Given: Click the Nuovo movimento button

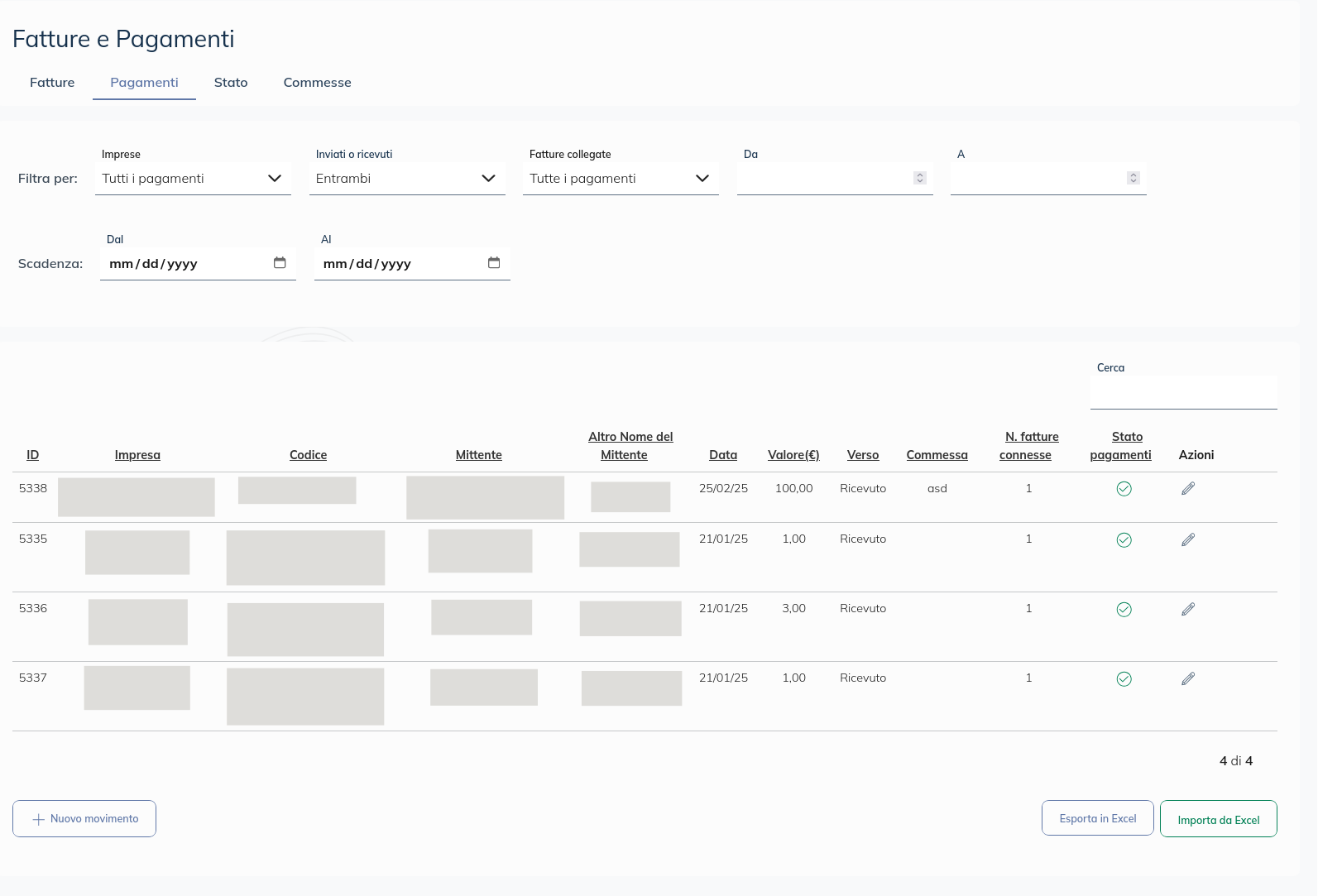Looking at the screenshot, I should tap(84, 818).
